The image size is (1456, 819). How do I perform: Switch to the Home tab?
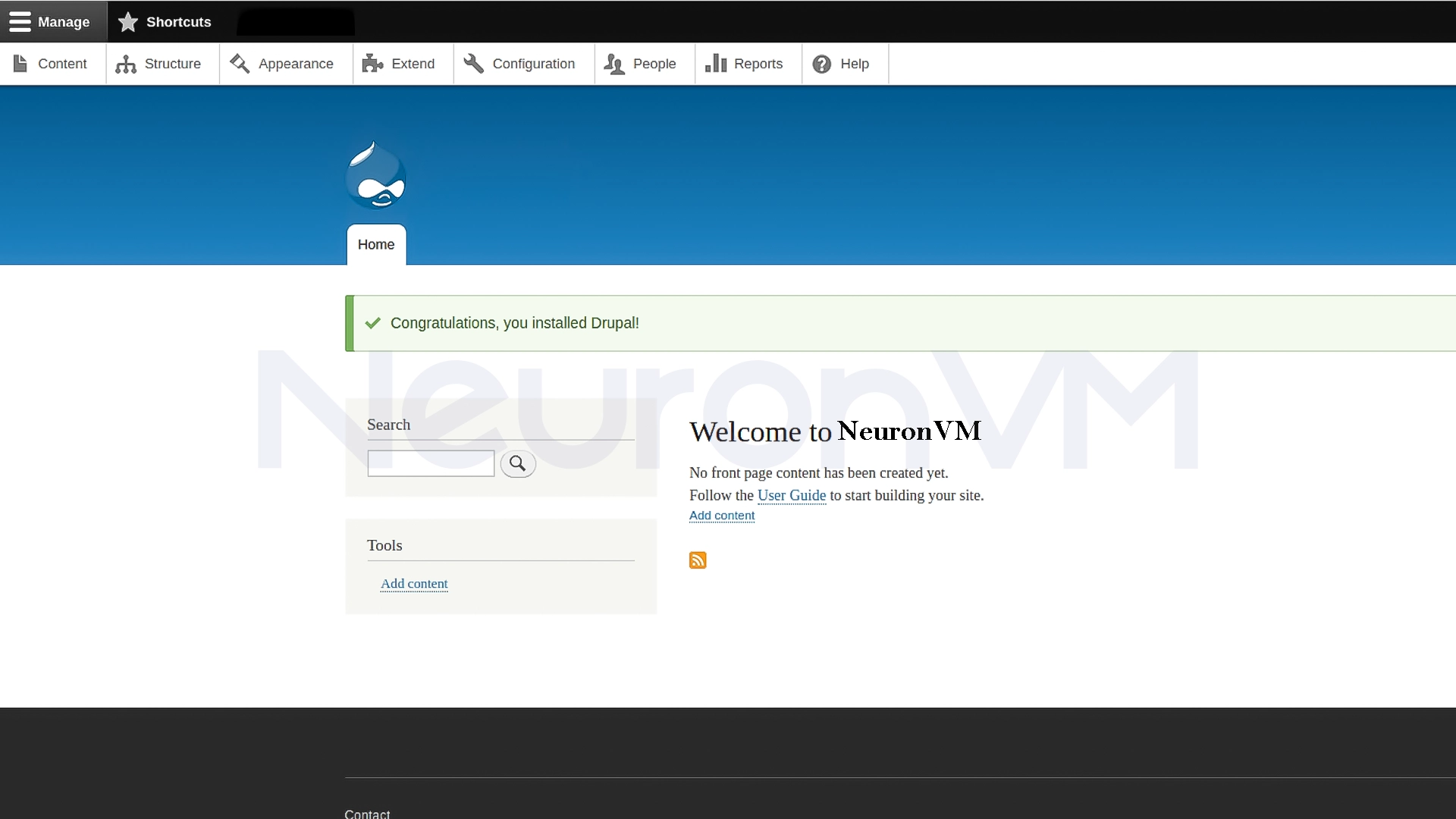(x=376, y=244)
